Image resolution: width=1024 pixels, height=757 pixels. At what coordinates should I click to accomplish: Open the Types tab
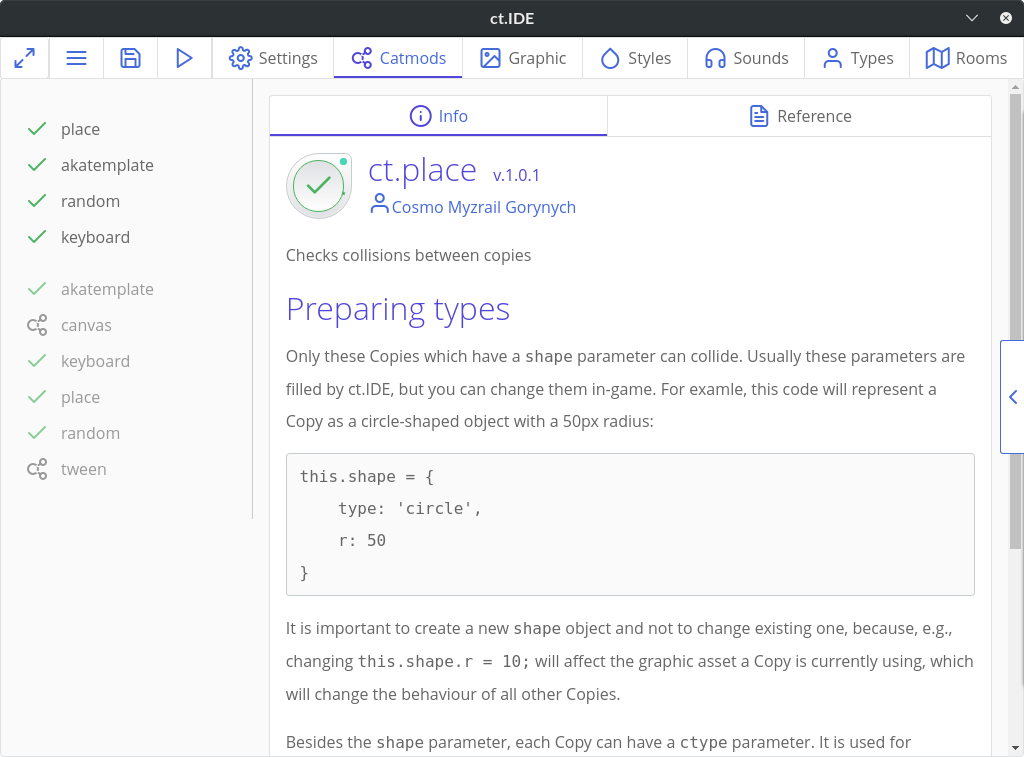[x=857, y=58]
